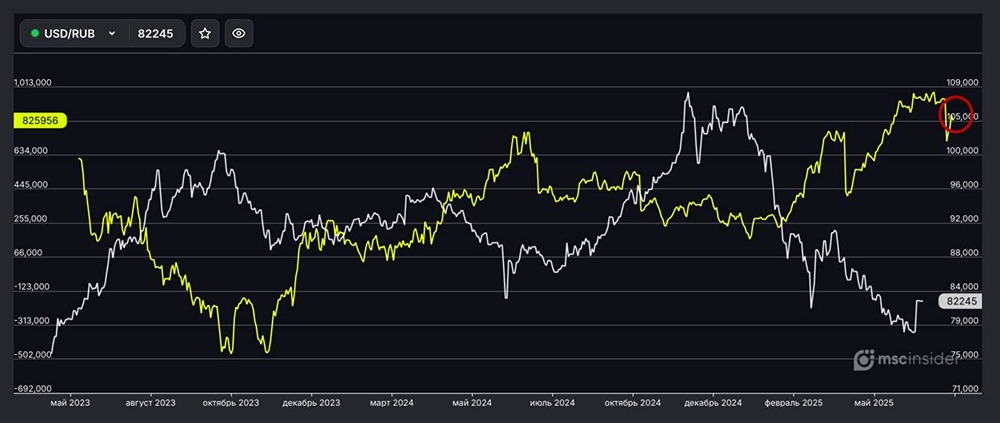Click the декабрь 2023 axis label
This screenshot has height=423, width=1000.
click(312, 402)
